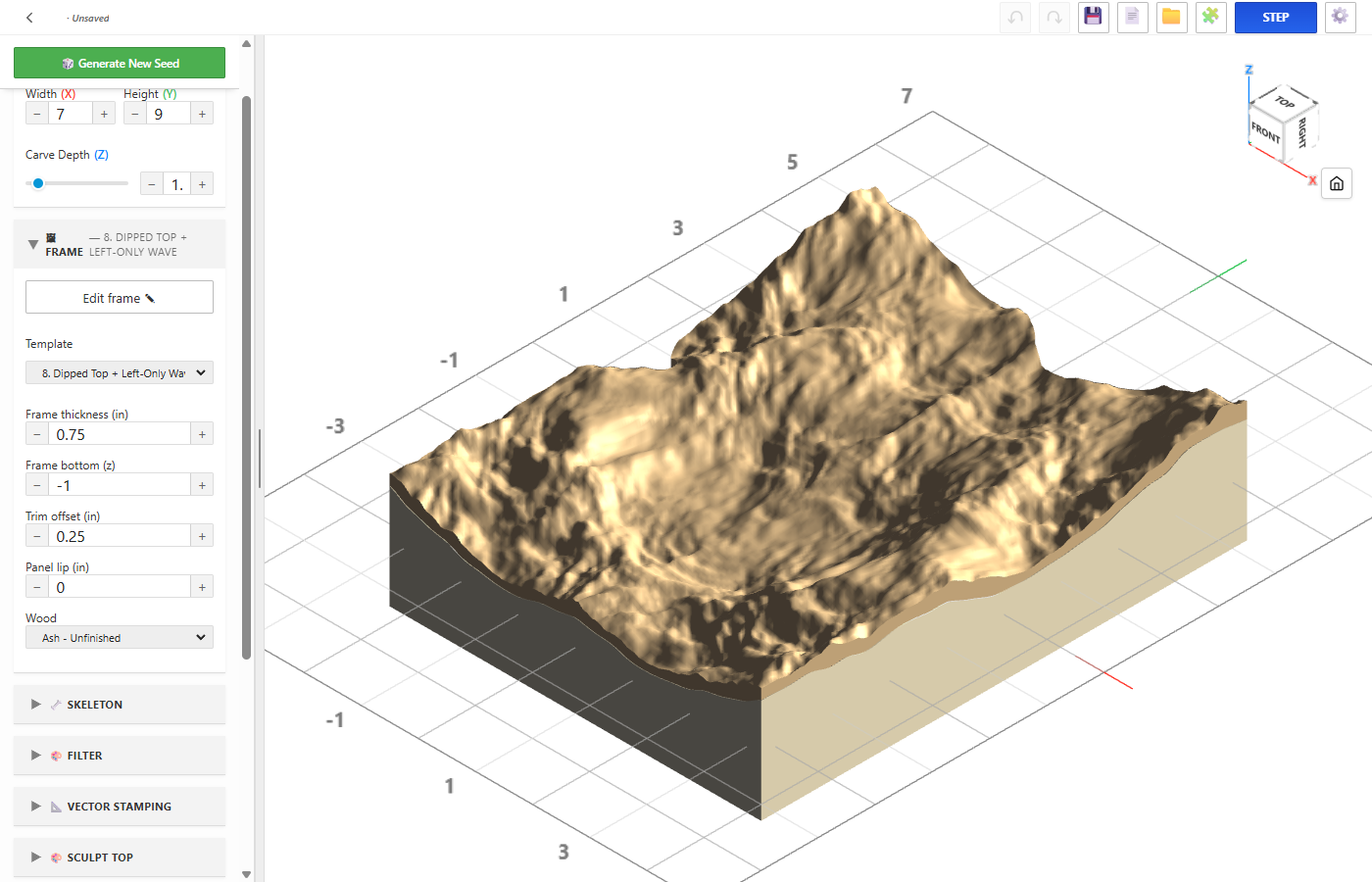Open the Wood type dropdown
Viewport: 1372px width, 882px height.
tap(120, 637)
